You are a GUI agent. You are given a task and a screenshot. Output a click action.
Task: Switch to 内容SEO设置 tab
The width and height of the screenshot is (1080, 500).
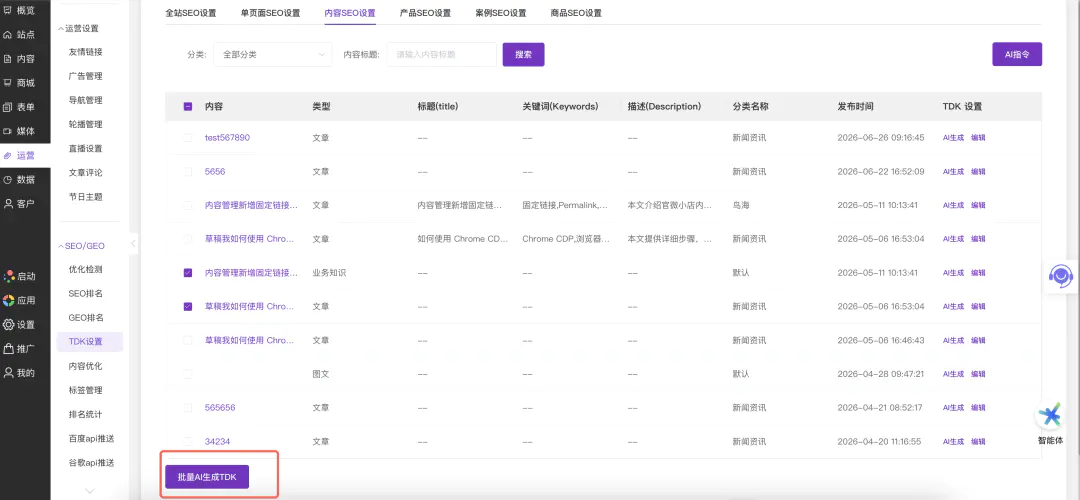point(350,13)
